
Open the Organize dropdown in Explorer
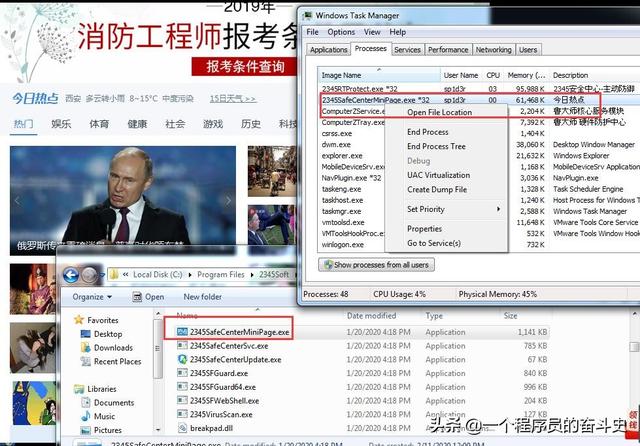pyautogui.click(x=92, y=297)
